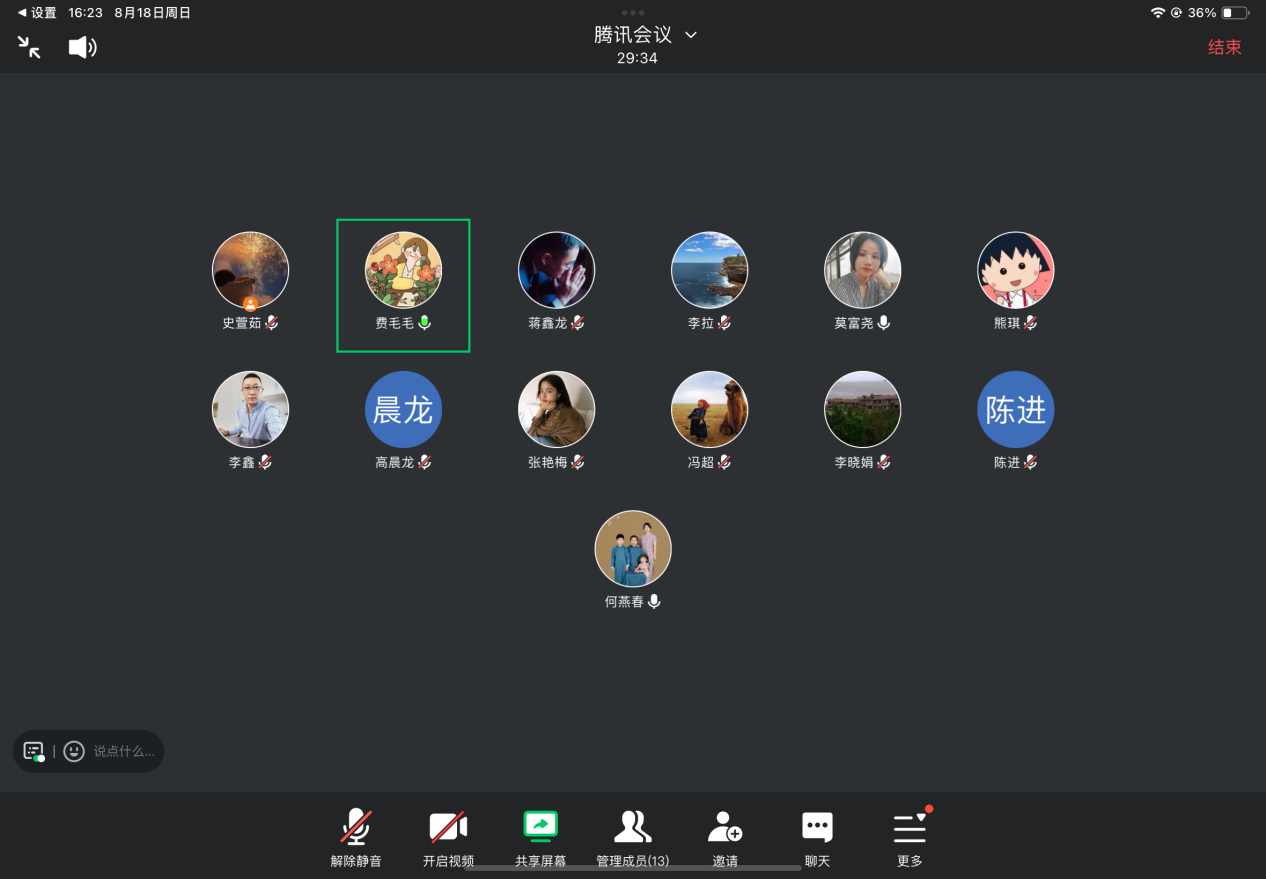The height and width of the screenshot is (879, 1266).
Task: Click 何燕春's family photo avatar
Action: click(x=633, y=549)
